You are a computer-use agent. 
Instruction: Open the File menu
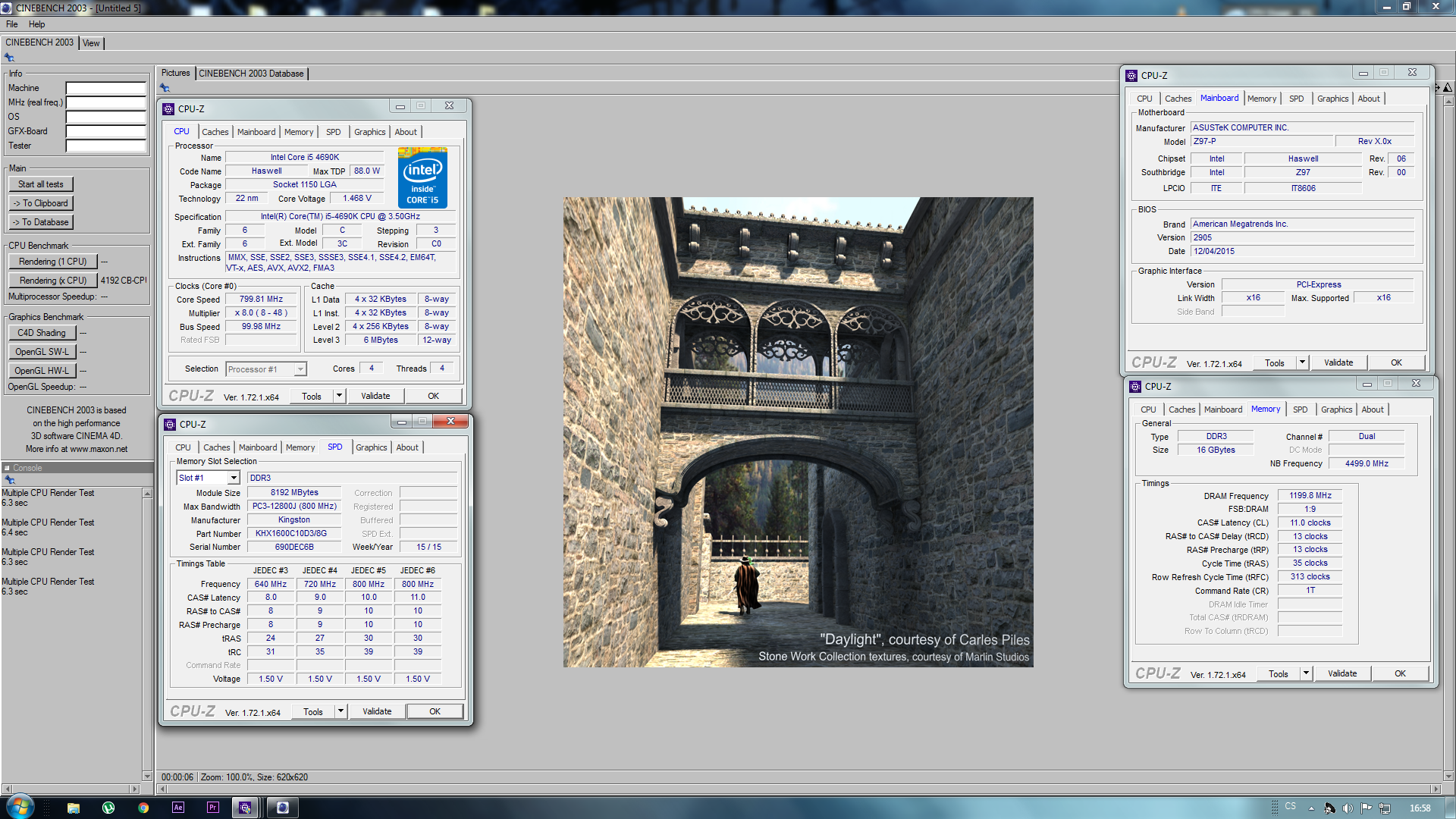pyautogui.click(x=11, y=24)
